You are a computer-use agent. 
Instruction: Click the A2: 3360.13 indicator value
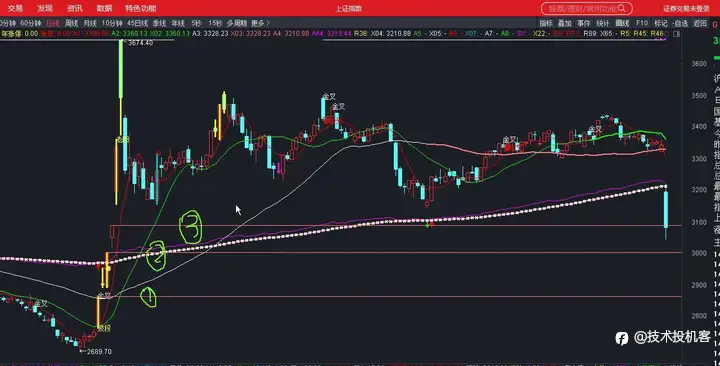[x=129, y=34]
